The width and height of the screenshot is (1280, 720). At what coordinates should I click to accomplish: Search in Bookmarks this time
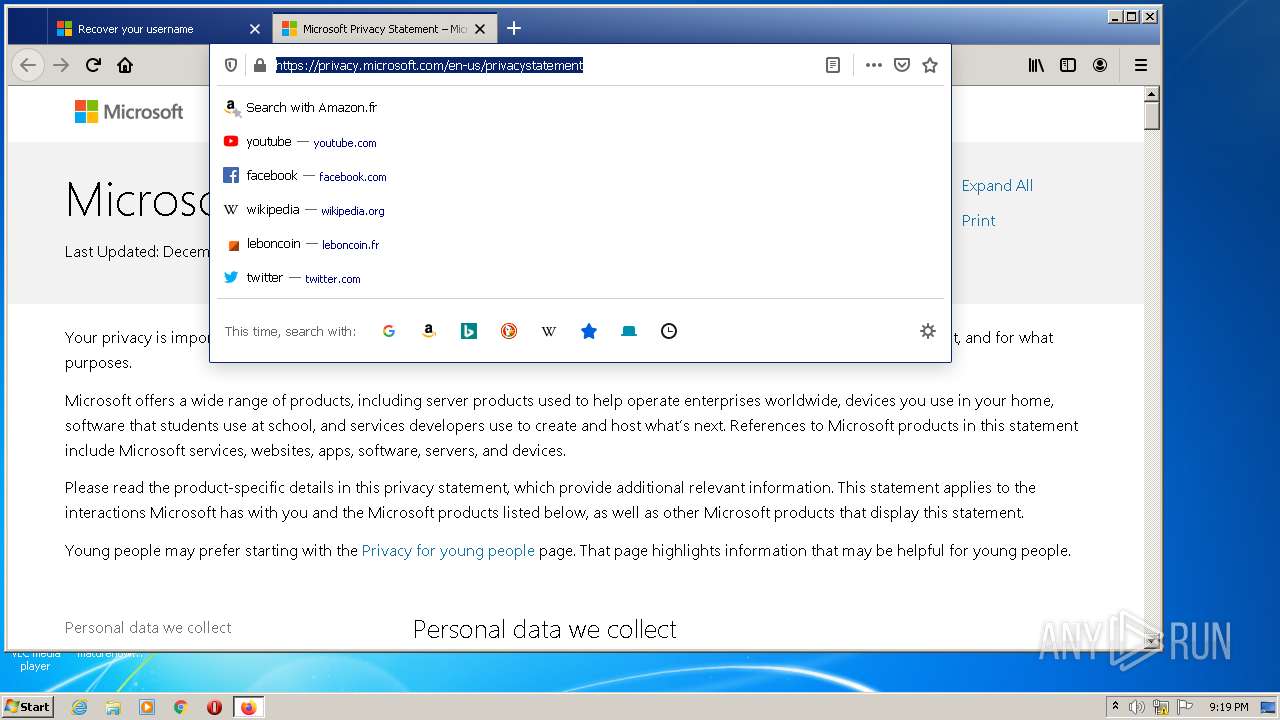click(589, 331)
